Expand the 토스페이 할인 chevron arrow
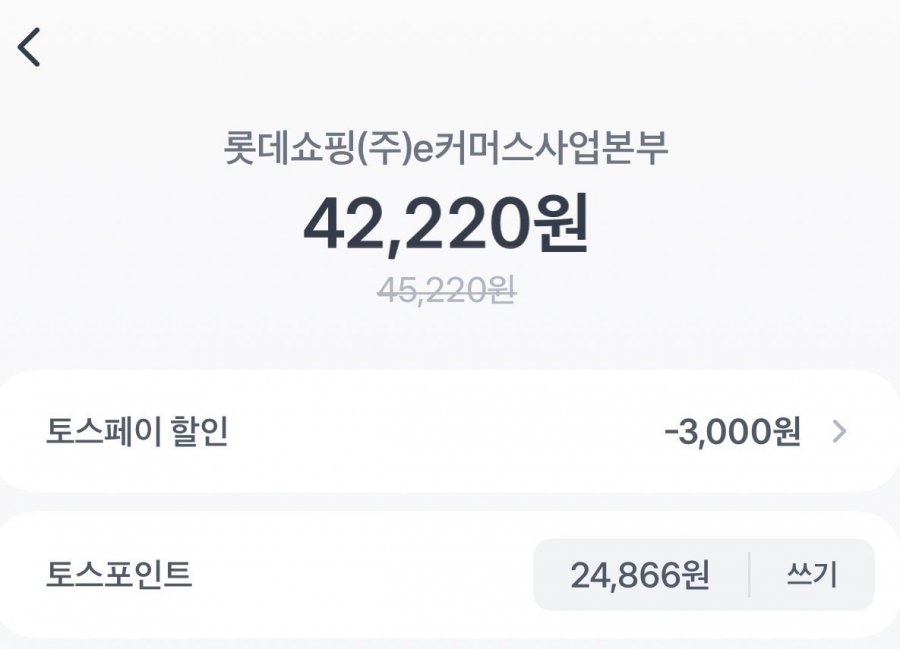The height and width of the screenshot is (649, 900). [x=840, y=432]
